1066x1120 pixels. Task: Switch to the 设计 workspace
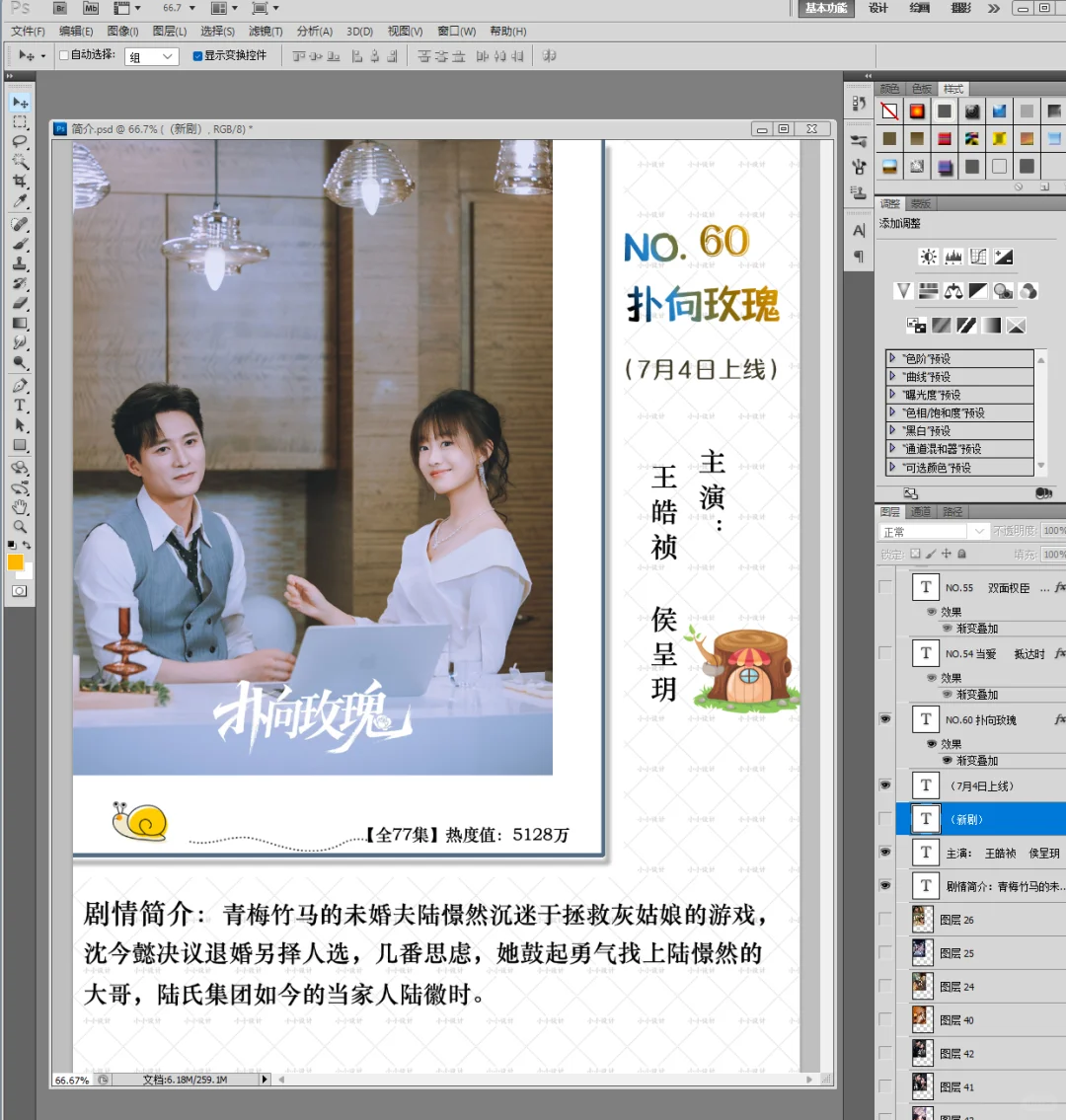[878, 8]
